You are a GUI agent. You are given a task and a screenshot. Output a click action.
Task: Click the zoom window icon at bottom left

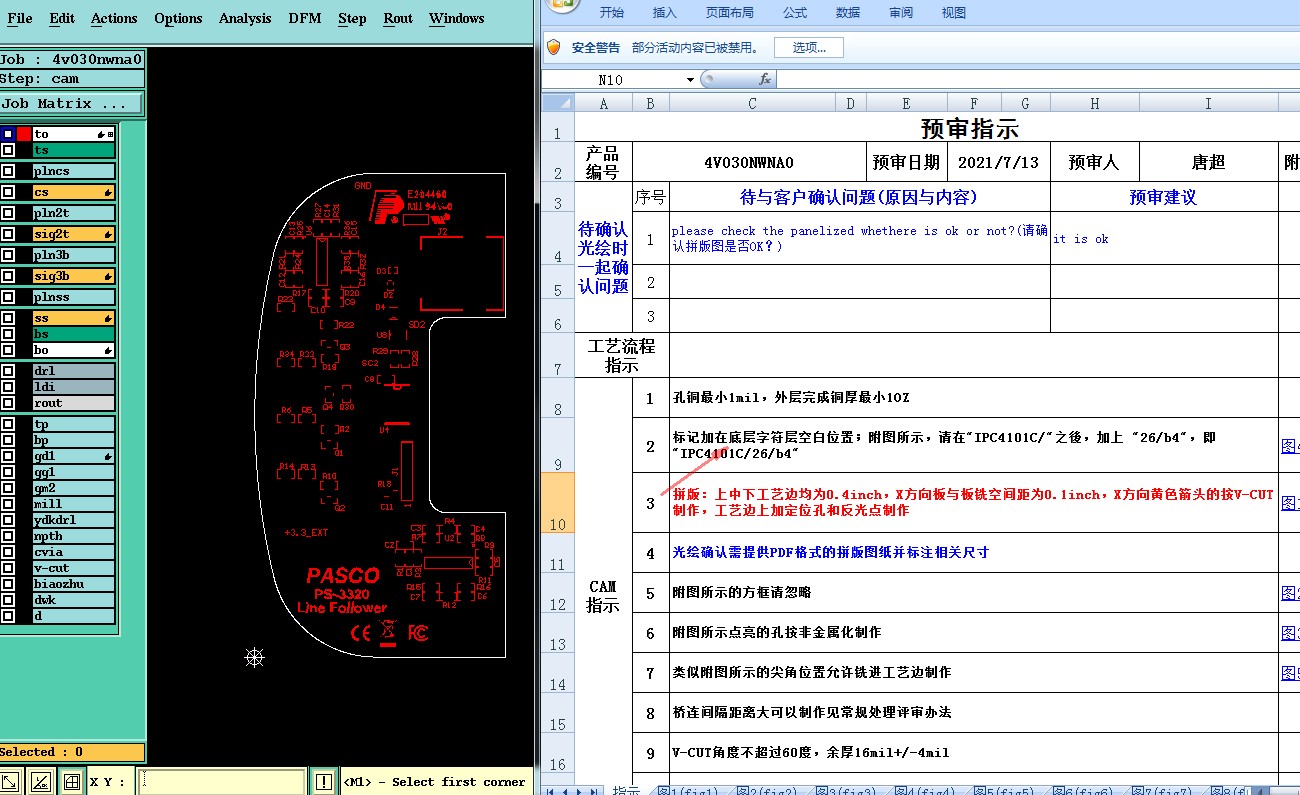tap(9, 782)
